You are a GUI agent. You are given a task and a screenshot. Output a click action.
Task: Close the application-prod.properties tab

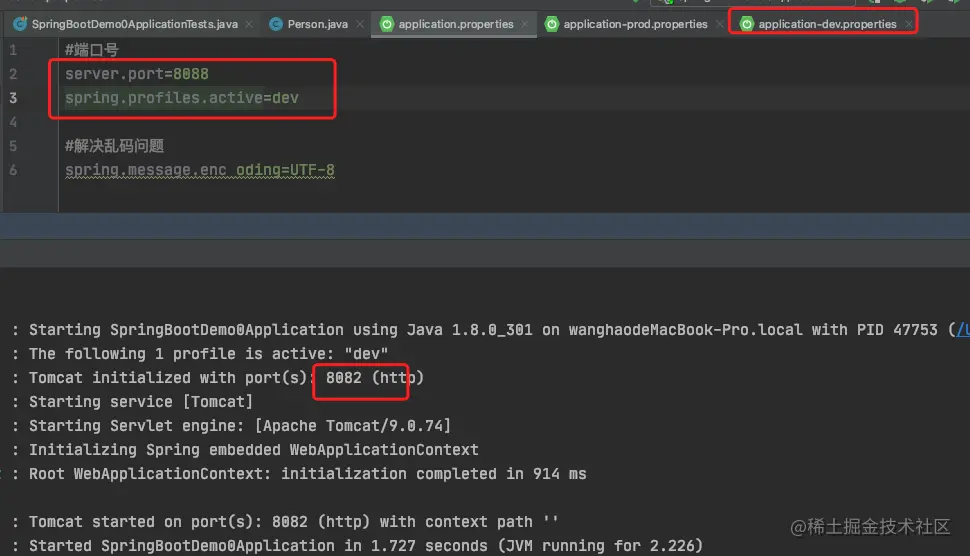pos(719,24)
